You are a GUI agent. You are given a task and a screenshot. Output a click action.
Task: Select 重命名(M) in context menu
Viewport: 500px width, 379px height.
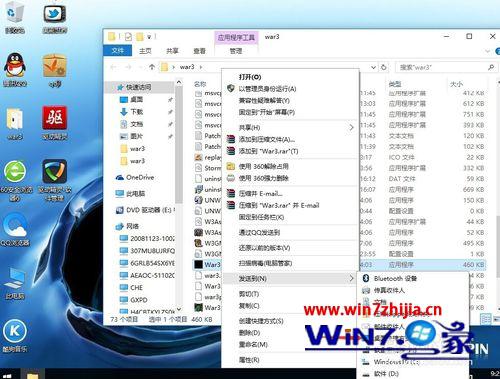pyautogui.click(x=253, y=344)
